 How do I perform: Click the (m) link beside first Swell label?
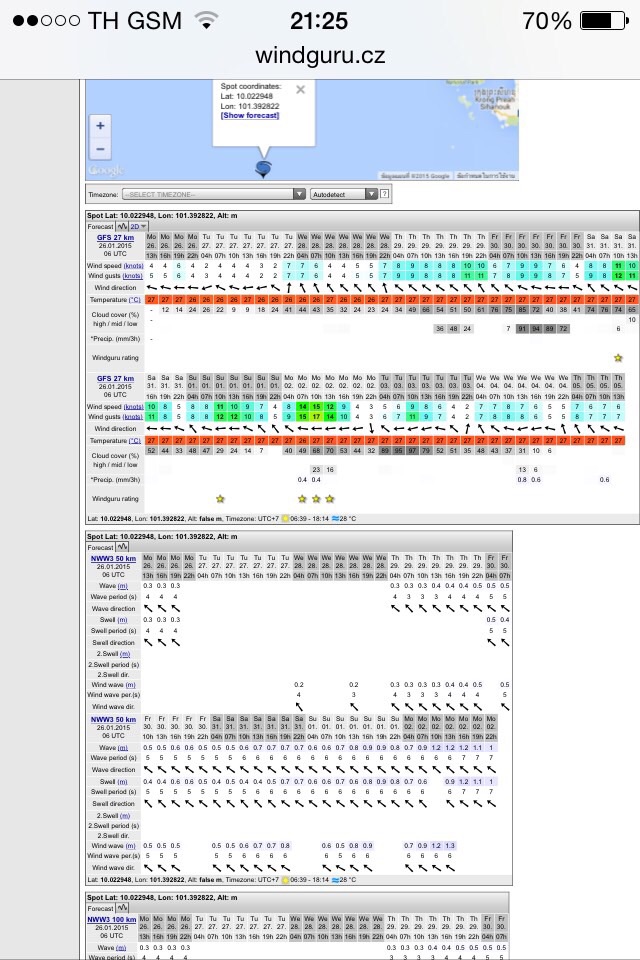tap(124, 620)
